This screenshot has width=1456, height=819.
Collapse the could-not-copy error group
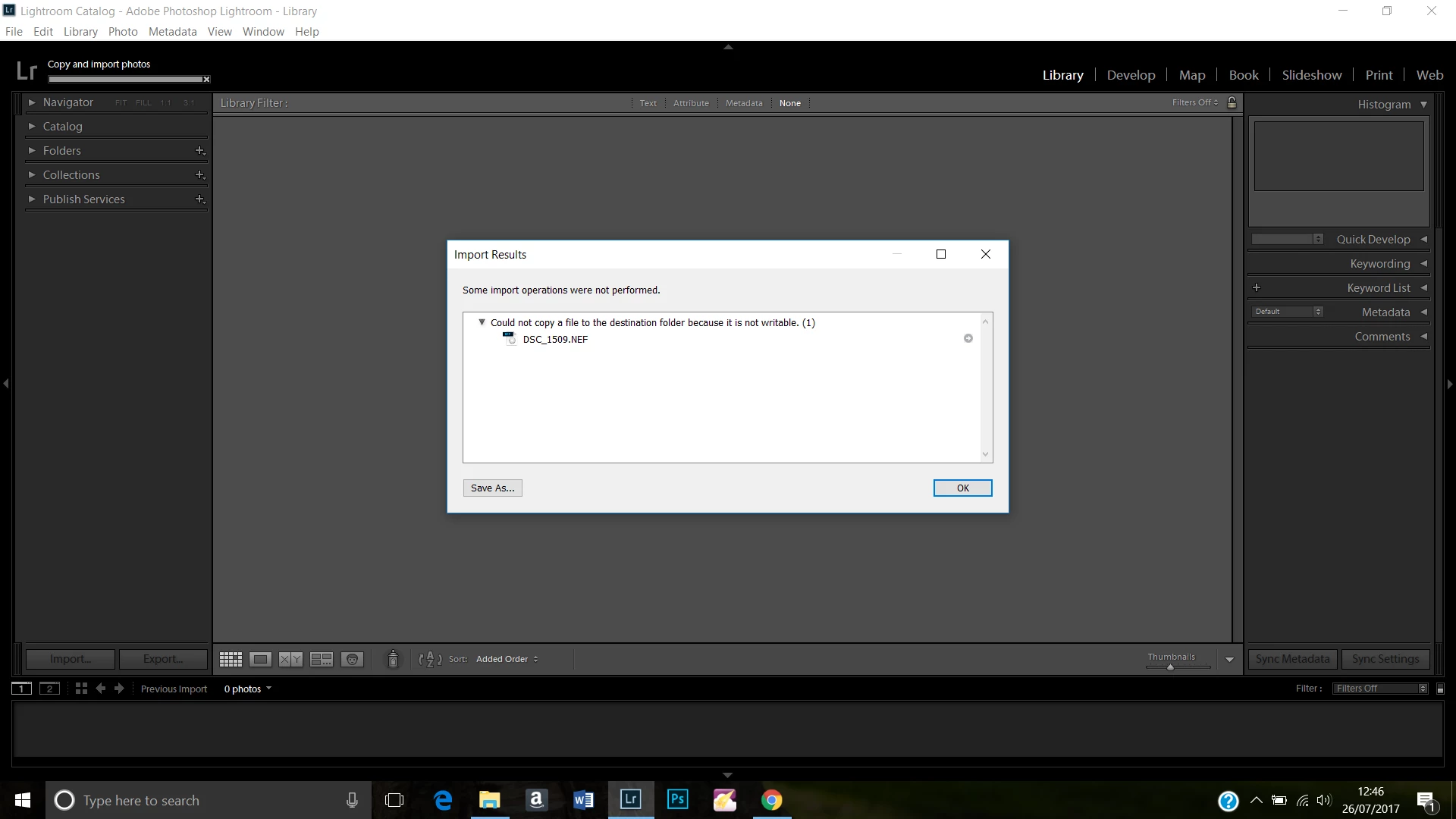click(482, 322)
